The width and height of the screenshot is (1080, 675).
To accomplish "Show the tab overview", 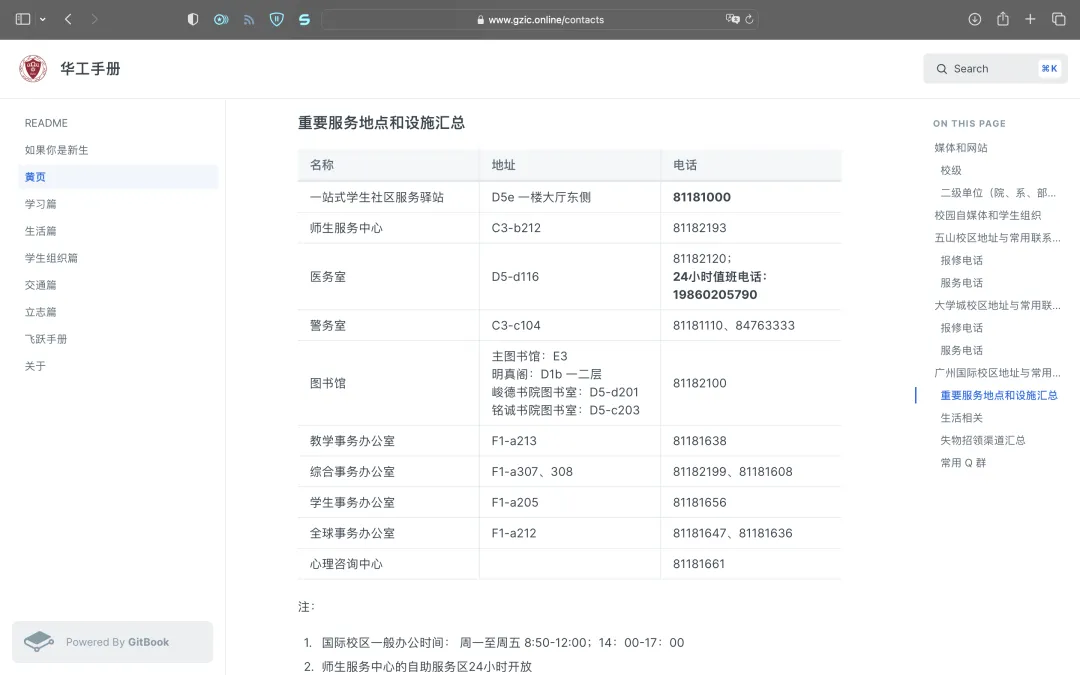I will click(1058, 19).
